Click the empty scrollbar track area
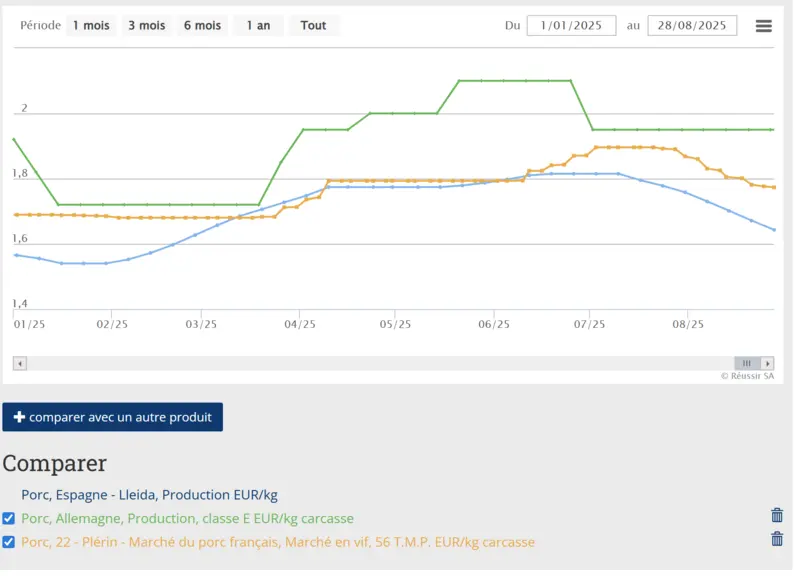The width and height of the screenshot is (795, 576). pyautogui.click(x=380, y=365)
